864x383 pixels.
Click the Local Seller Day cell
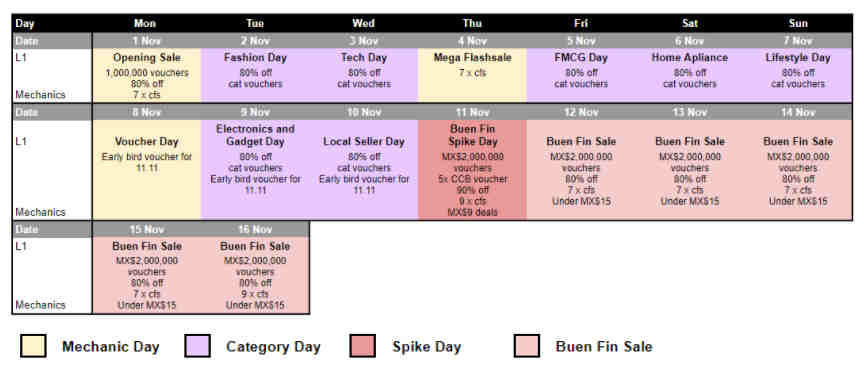point(364,170)
